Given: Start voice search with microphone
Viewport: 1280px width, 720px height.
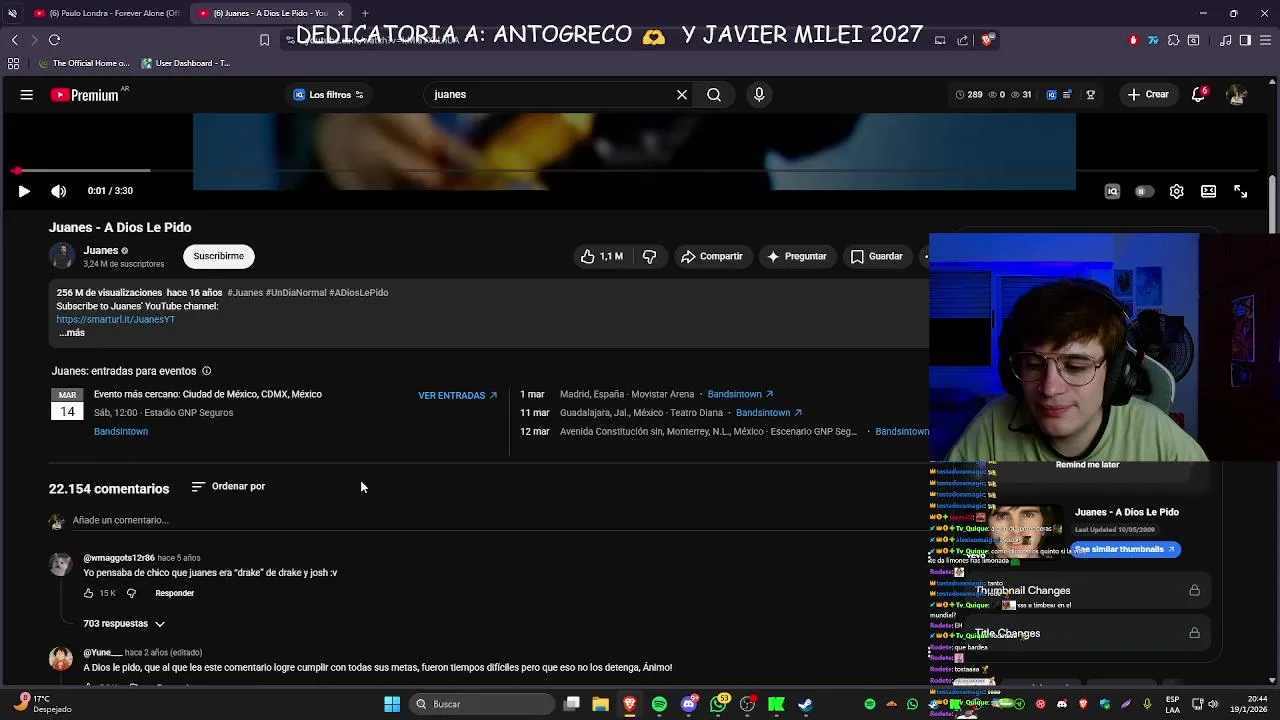Looking at the screenshot, I should coord(759,94).
